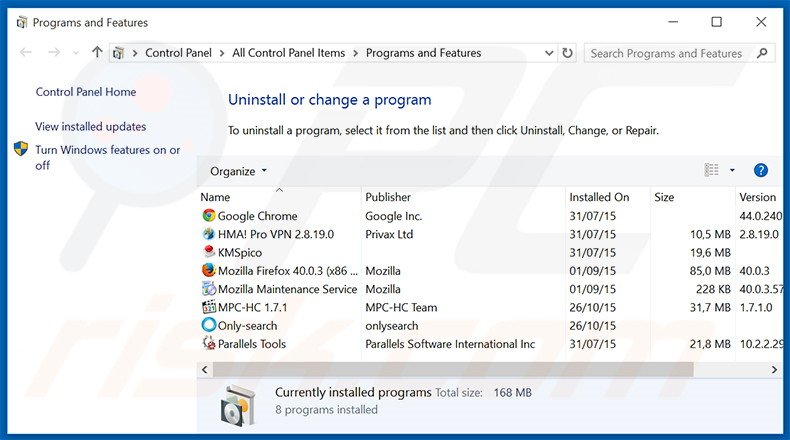The width and height of the screenshot is (790, 440).
Task: Click the Only-search program icon
Action: 209,325
